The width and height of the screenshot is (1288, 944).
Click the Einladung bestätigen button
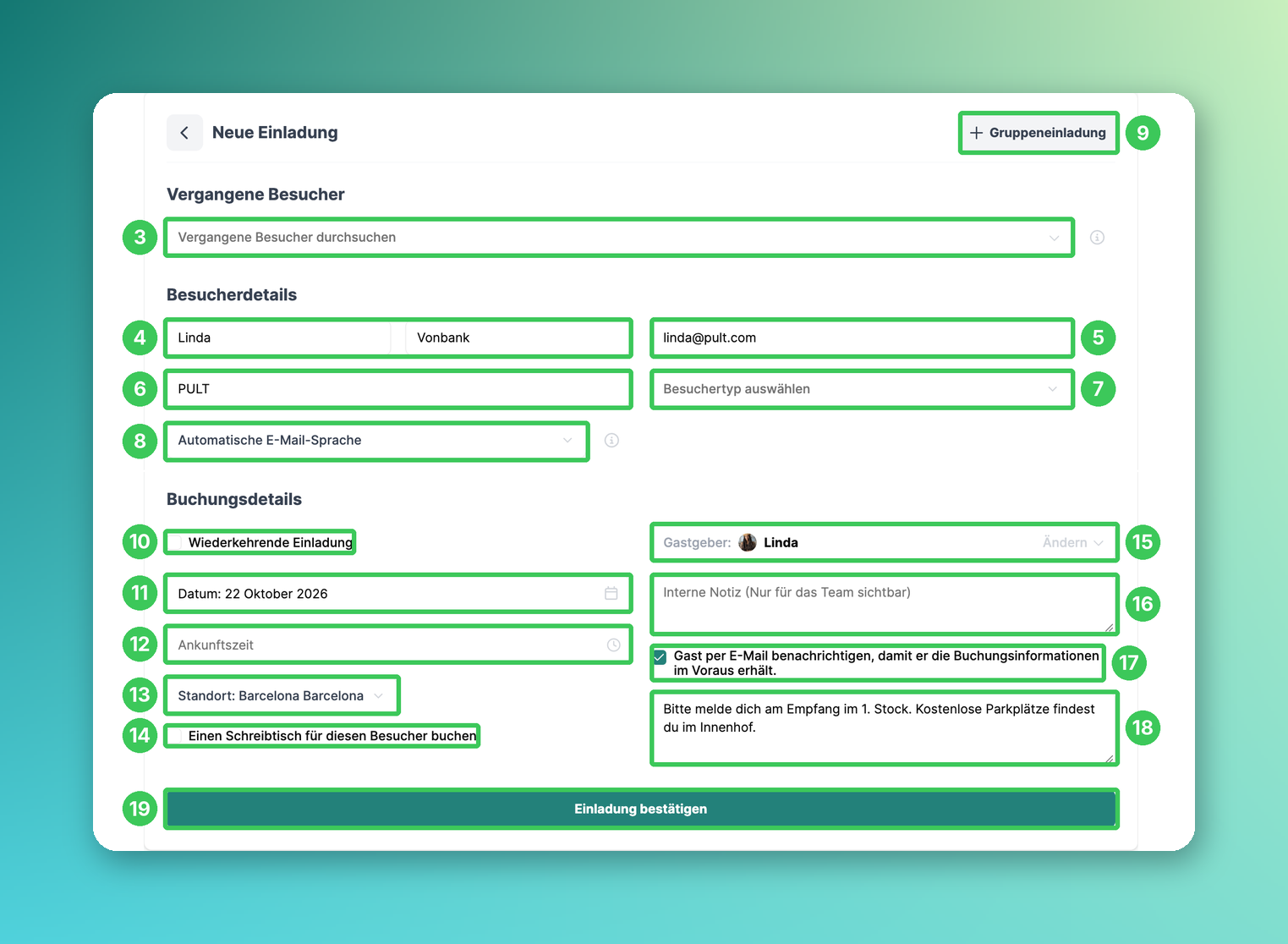pos(641,810)
